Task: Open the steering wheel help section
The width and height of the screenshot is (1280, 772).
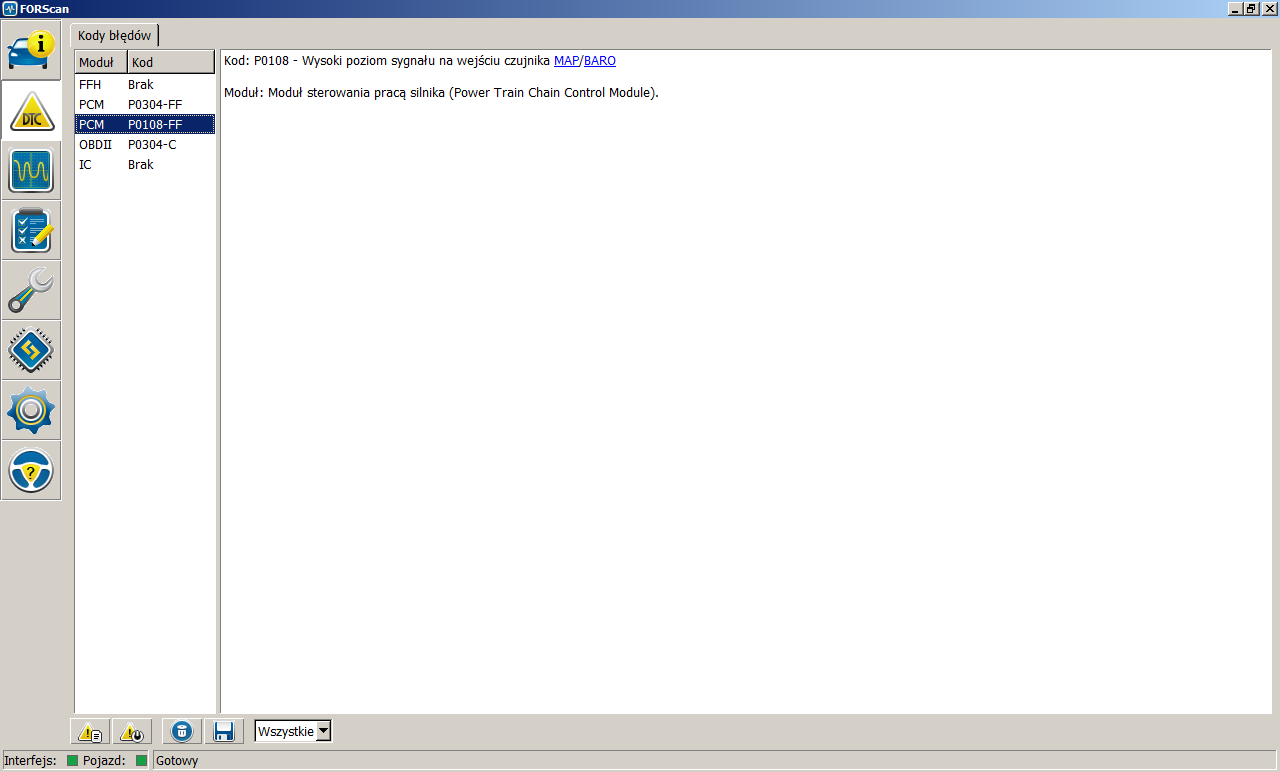Action: pyautogui.click(x=31, y=471)
